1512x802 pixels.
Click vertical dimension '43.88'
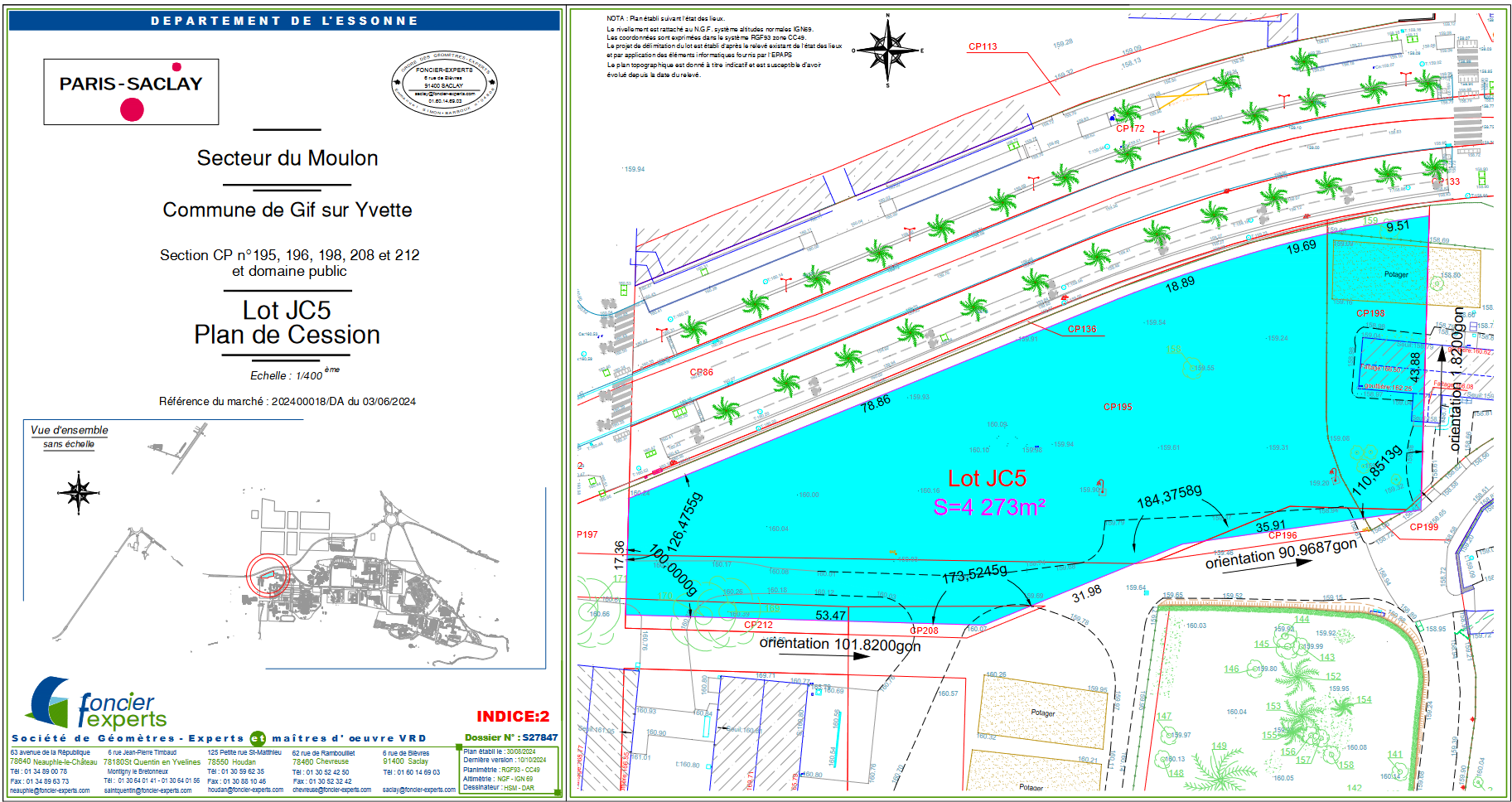tap(1415, 367)
